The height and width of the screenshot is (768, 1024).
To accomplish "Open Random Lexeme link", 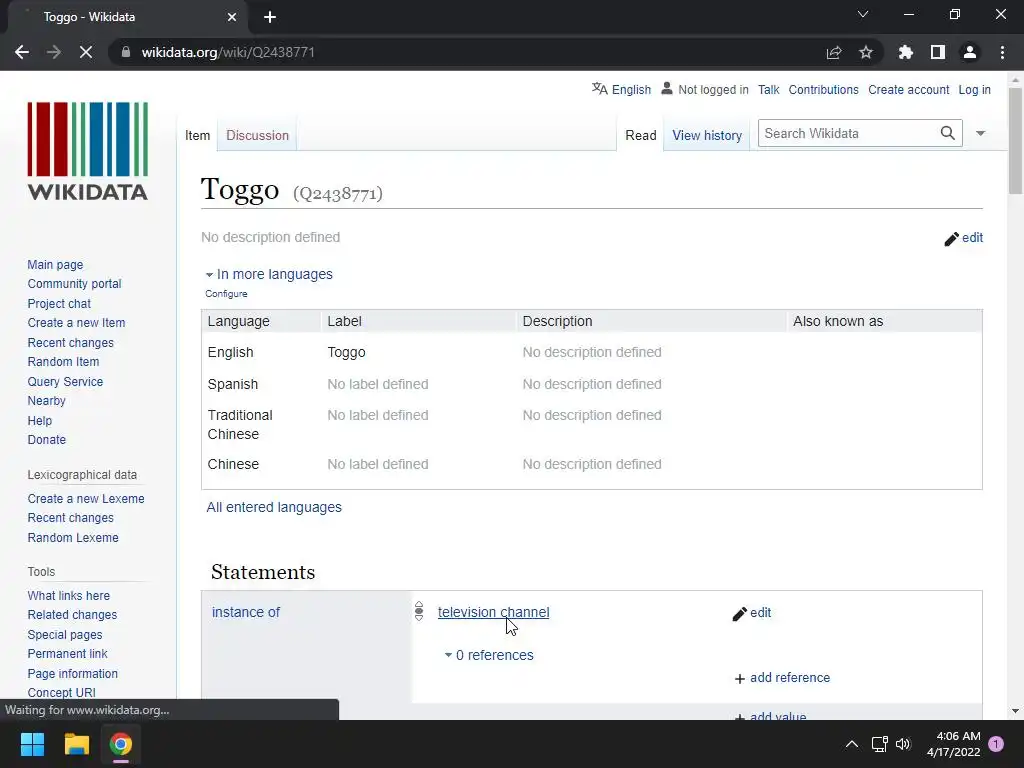I will pos(73,537).
